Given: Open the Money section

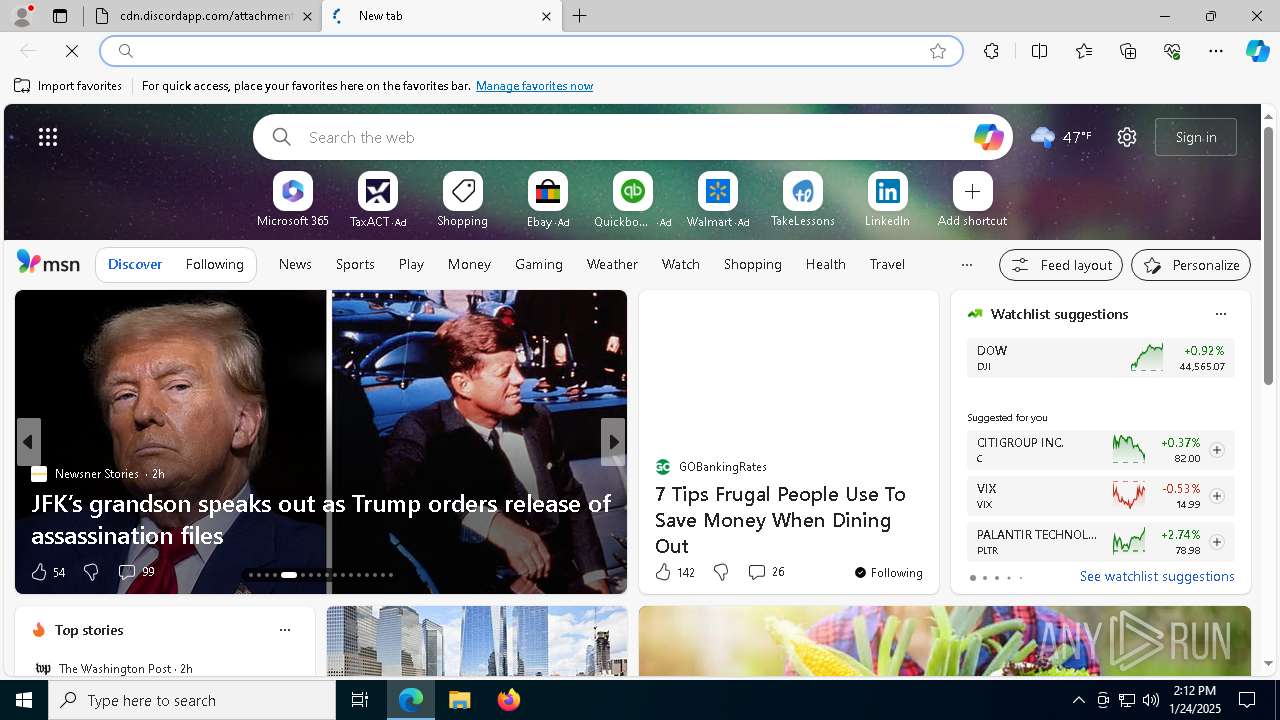Looking at the screenshot, I should click(x=469, y=264).
